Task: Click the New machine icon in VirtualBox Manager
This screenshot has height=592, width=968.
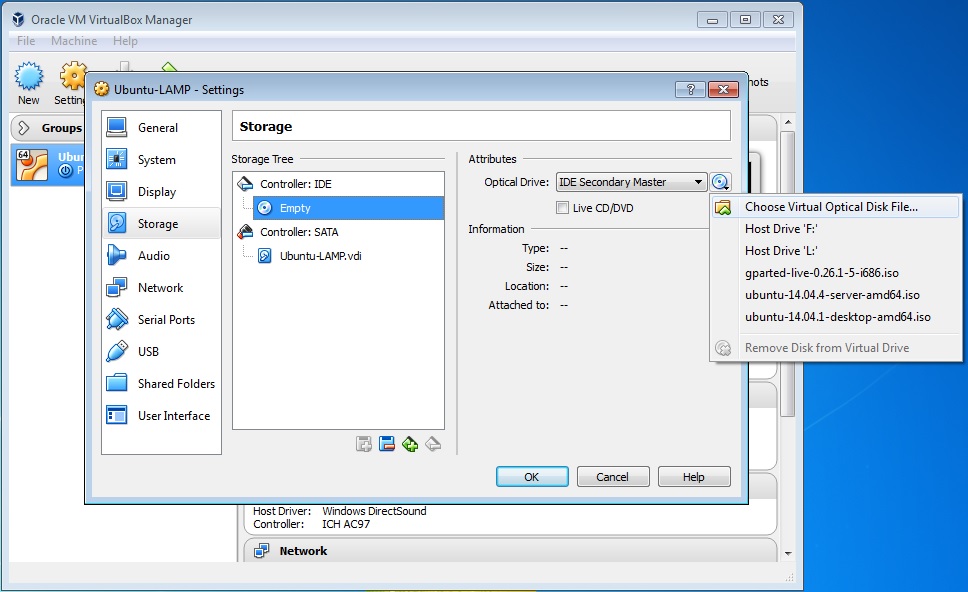Action: 28,77
